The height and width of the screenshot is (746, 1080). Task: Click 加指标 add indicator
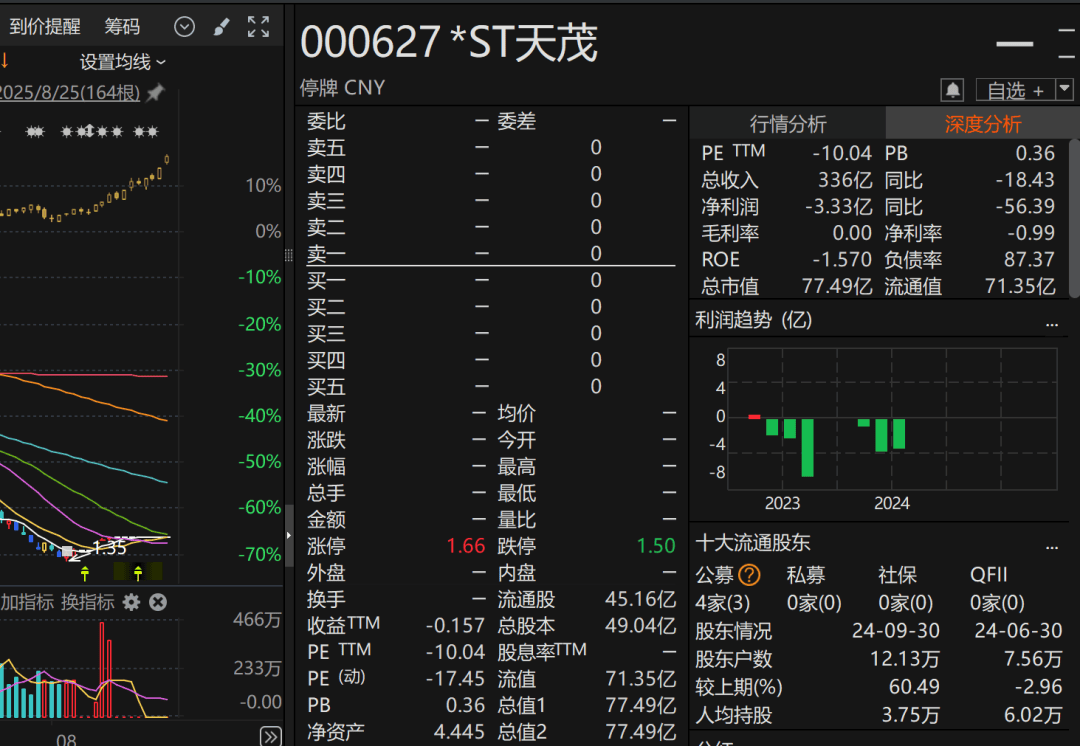click(x=27, y=602)
